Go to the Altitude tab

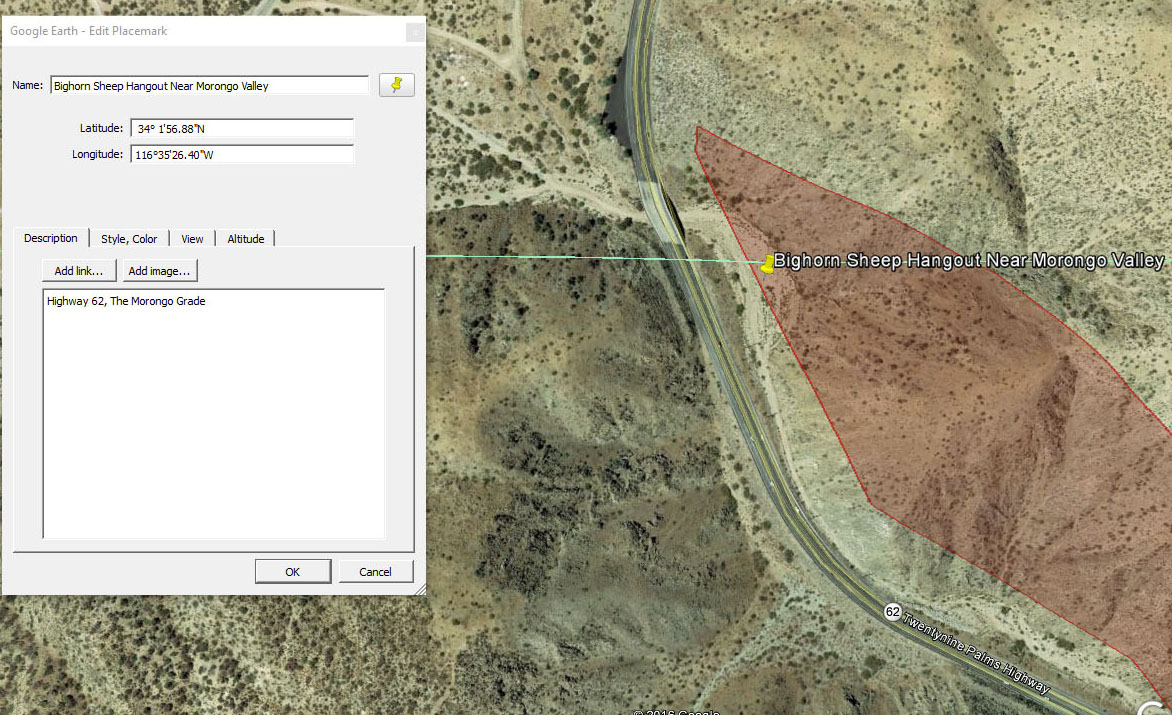pyautogui.click(x=246, y=239)
